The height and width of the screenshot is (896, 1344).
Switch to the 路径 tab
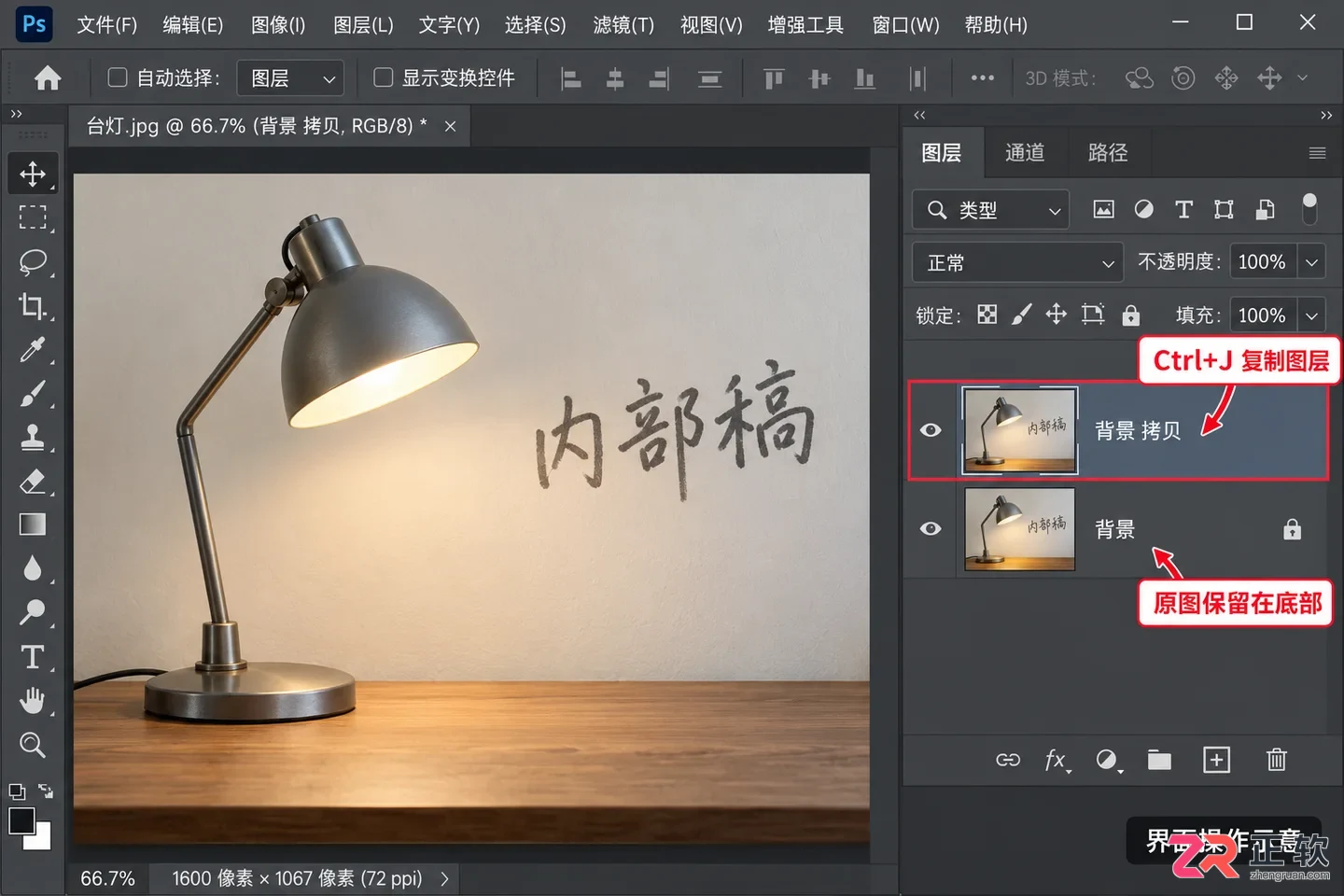(1108, 153)
